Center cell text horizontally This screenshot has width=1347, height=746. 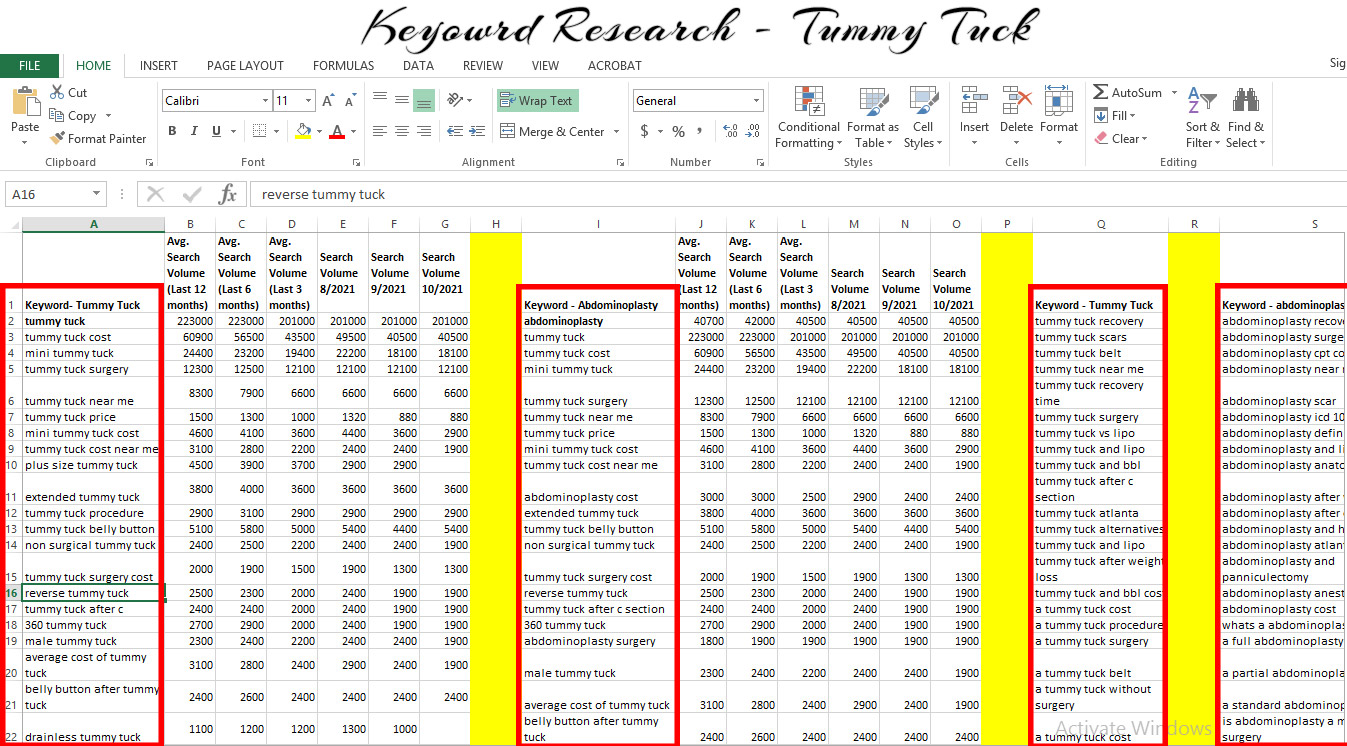click(402, 131)
